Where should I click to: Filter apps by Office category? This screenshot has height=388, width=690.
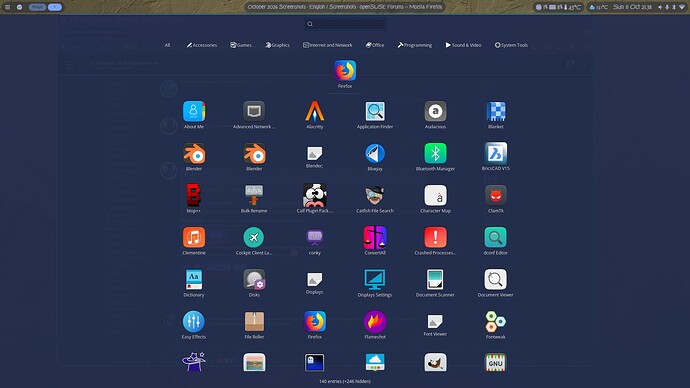[x=374, y=45]
